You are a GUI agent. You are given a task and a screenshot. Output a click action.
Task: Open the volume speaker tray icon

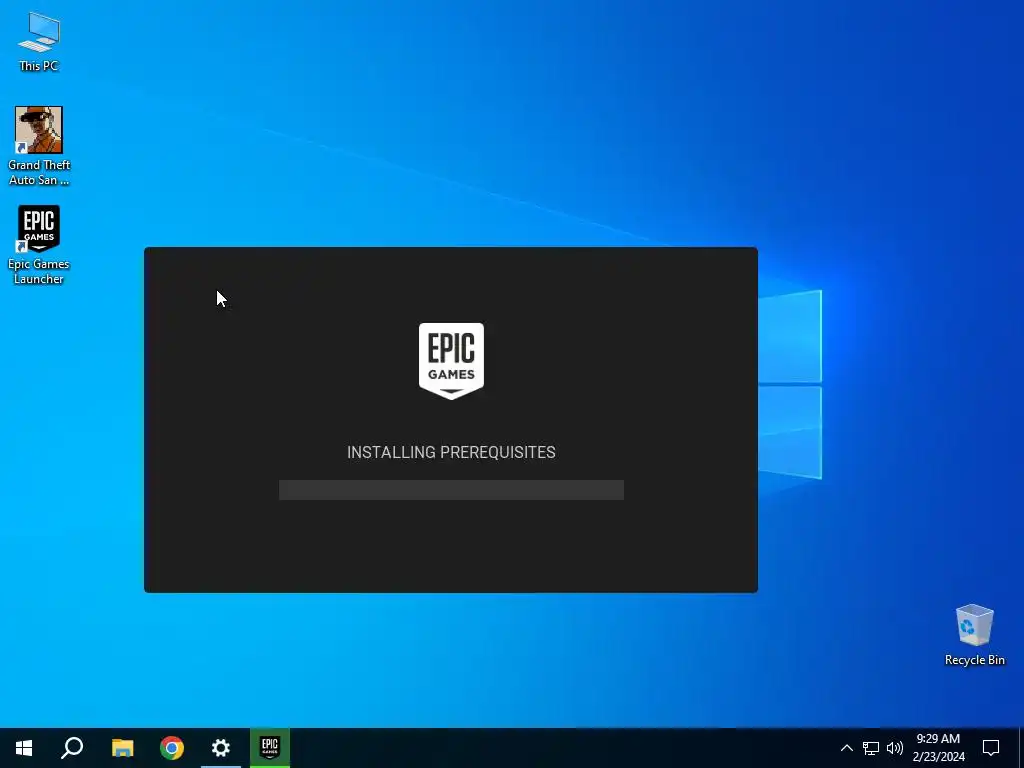895,748
